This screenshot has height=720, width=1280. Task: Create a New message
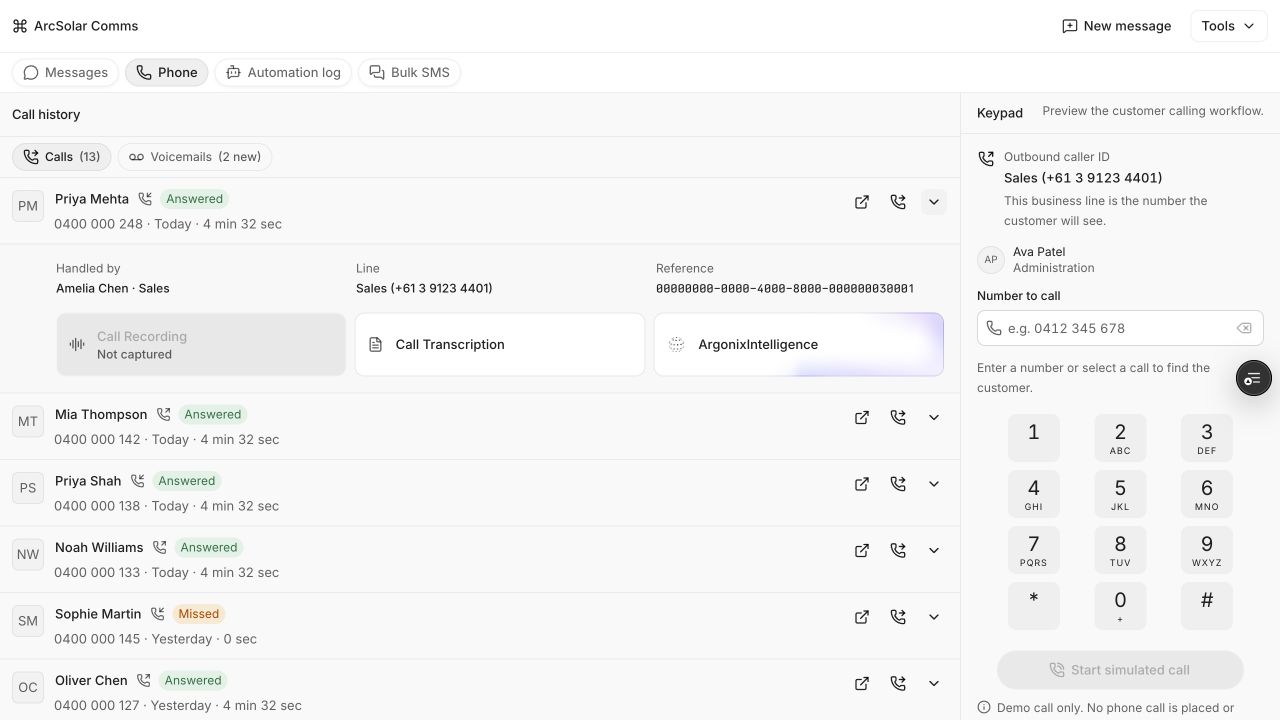1116,26
